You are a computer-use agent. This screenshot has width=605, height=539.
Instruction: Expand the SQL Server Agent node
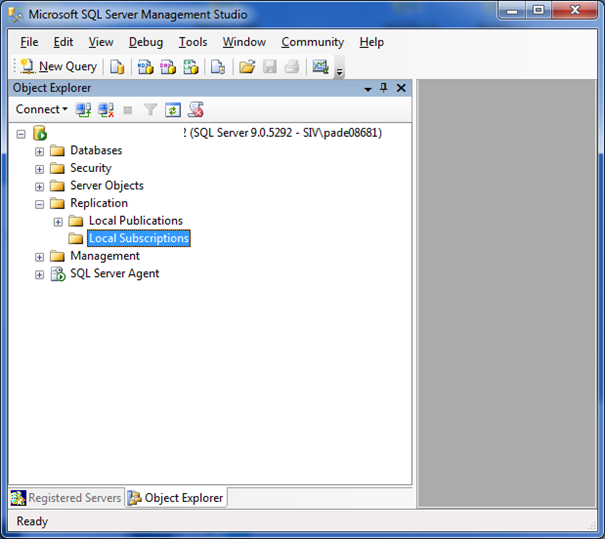(39, 275)
